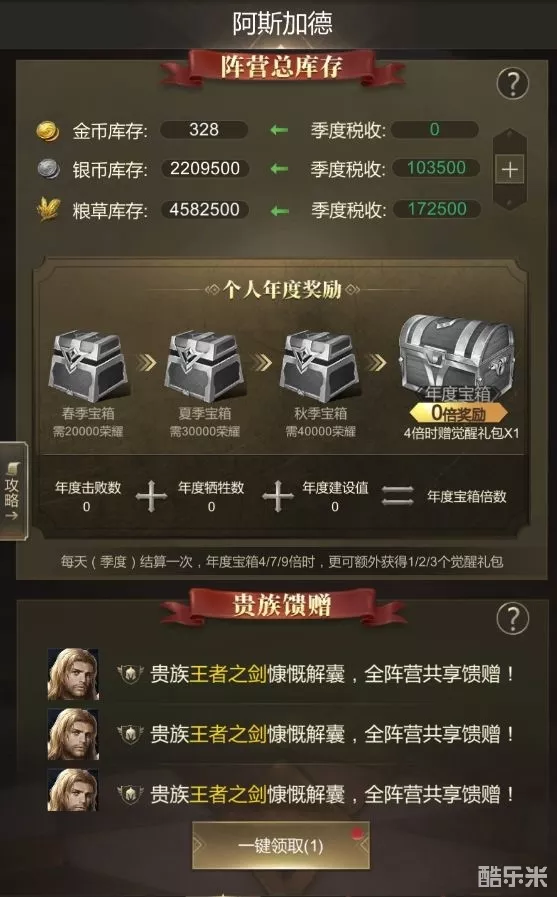Screen dimensions: 557x897
Task: Click 一键领取(1) button
Action: tap(280, 846)
